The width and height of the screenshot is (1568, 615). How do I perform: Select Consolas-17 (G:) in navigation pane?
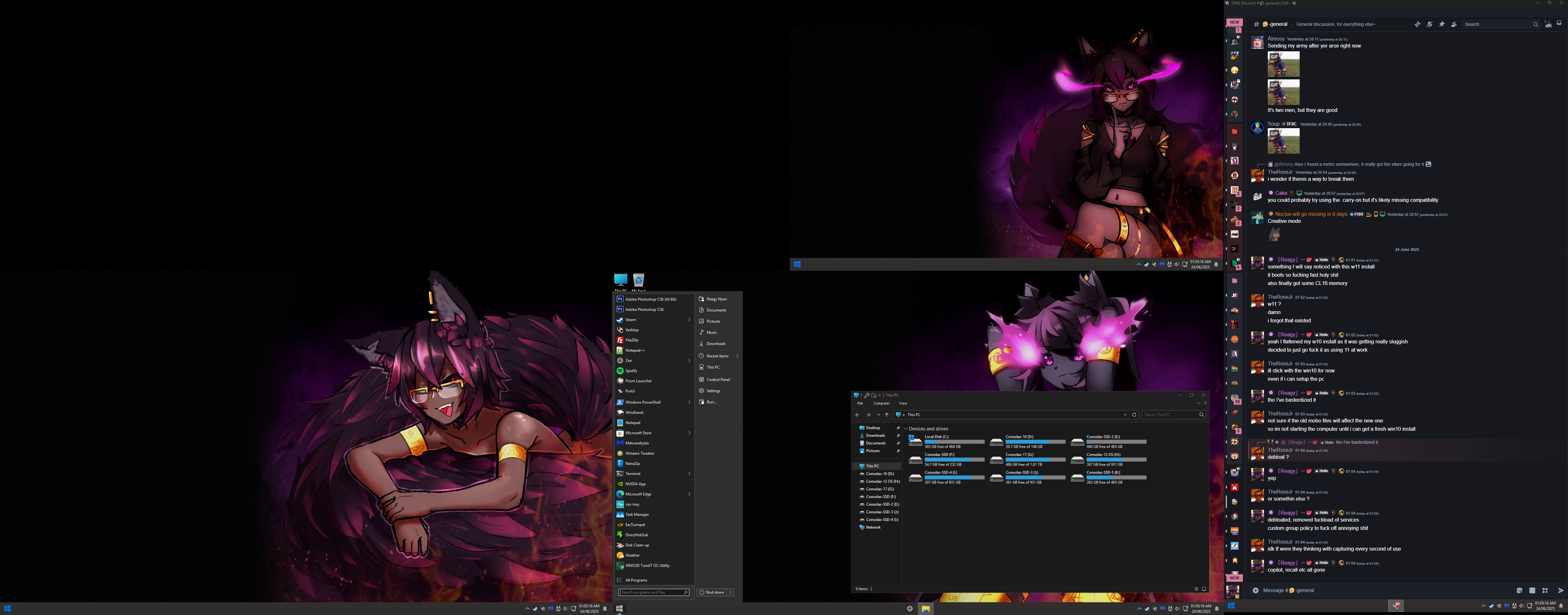coord(880,489)
